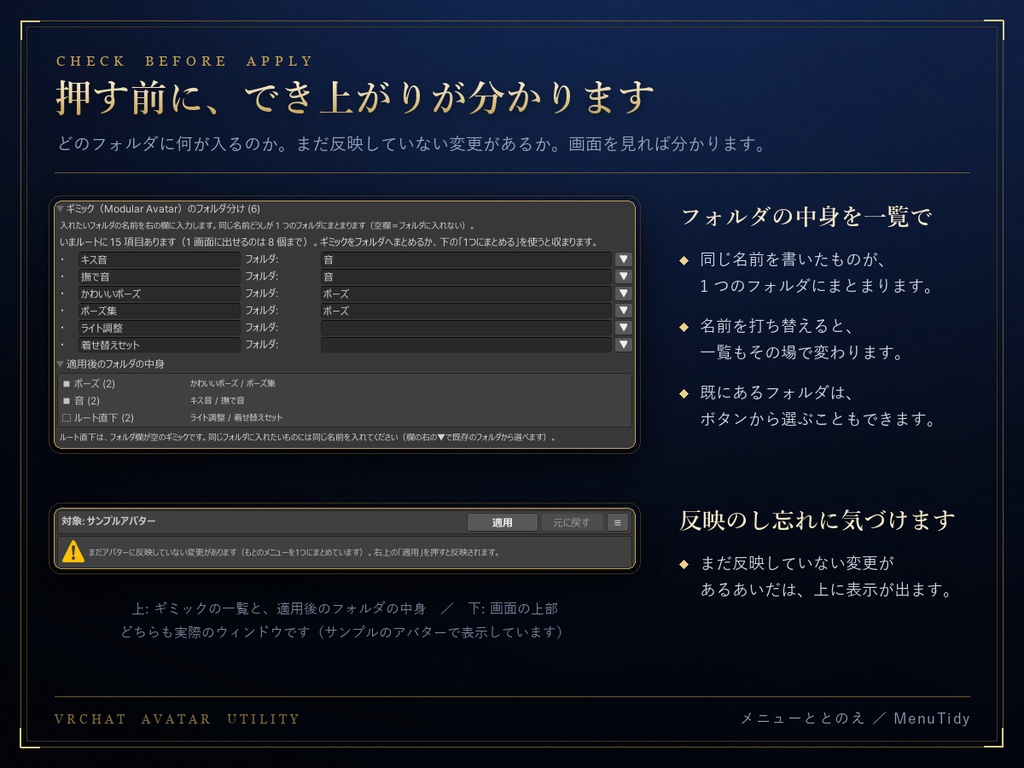
Task: Click the 元に戻す revert button
Action: [571, 522]
